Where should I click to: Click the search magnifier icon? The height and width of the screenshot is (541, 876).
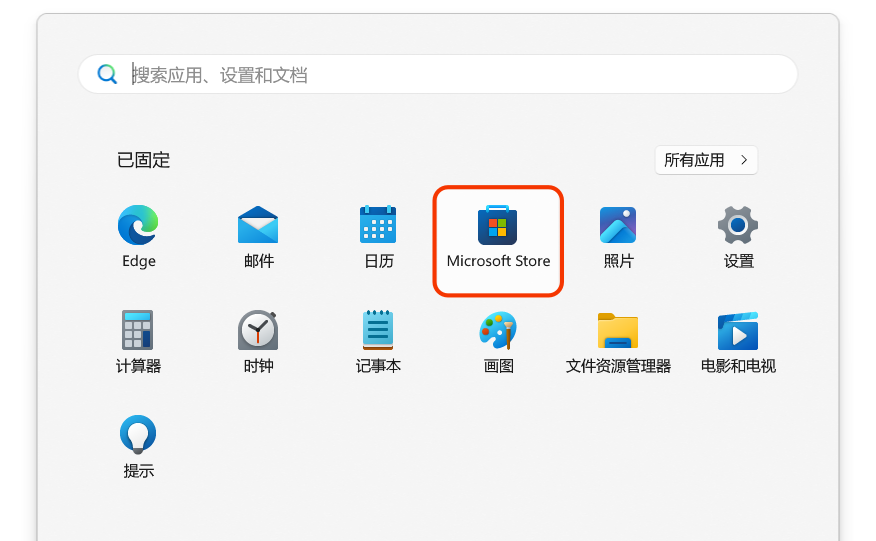point(107,74)
